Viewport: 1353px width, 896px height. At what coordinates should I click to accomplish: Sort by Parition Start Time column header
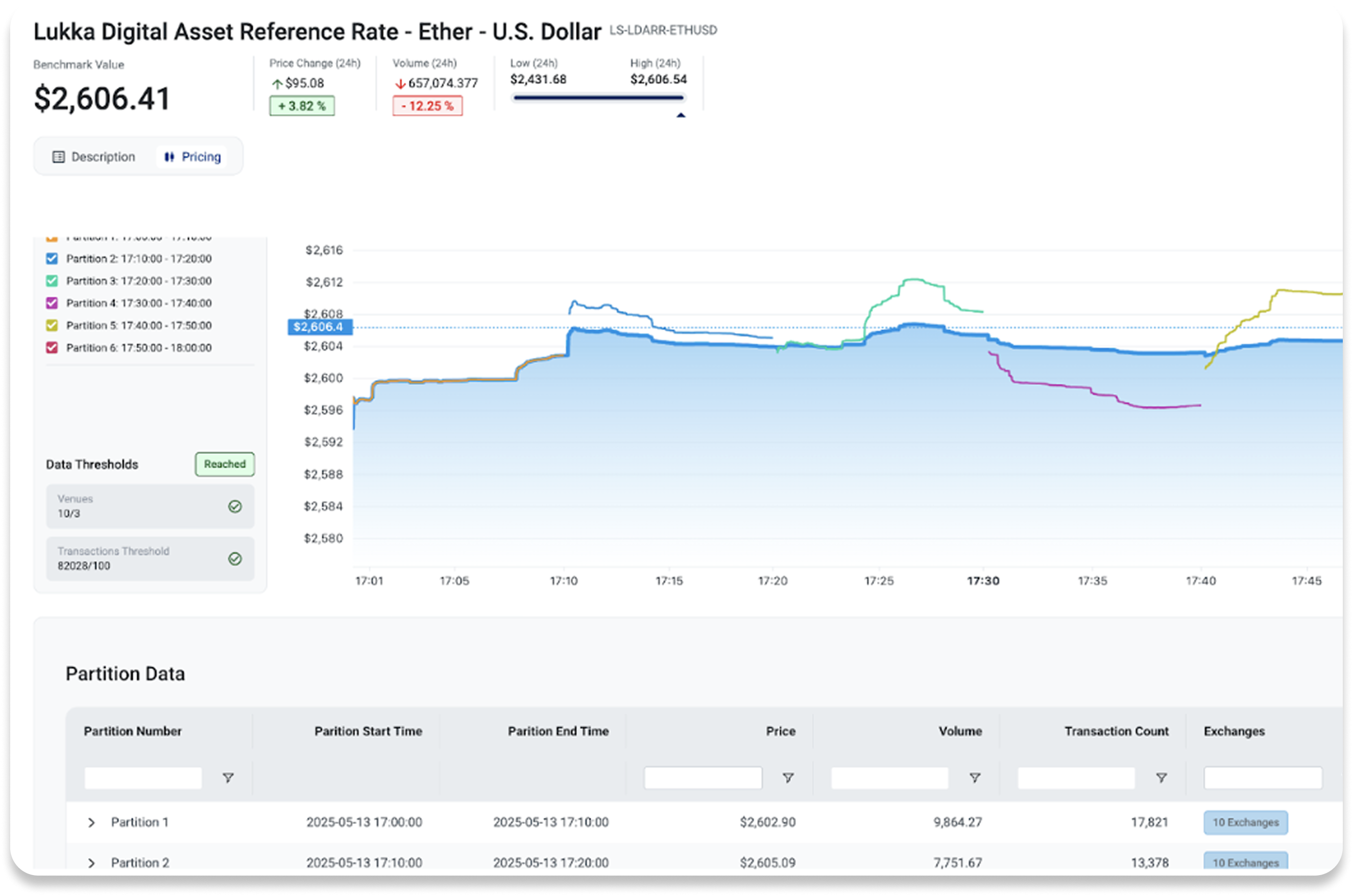point(368,731)
